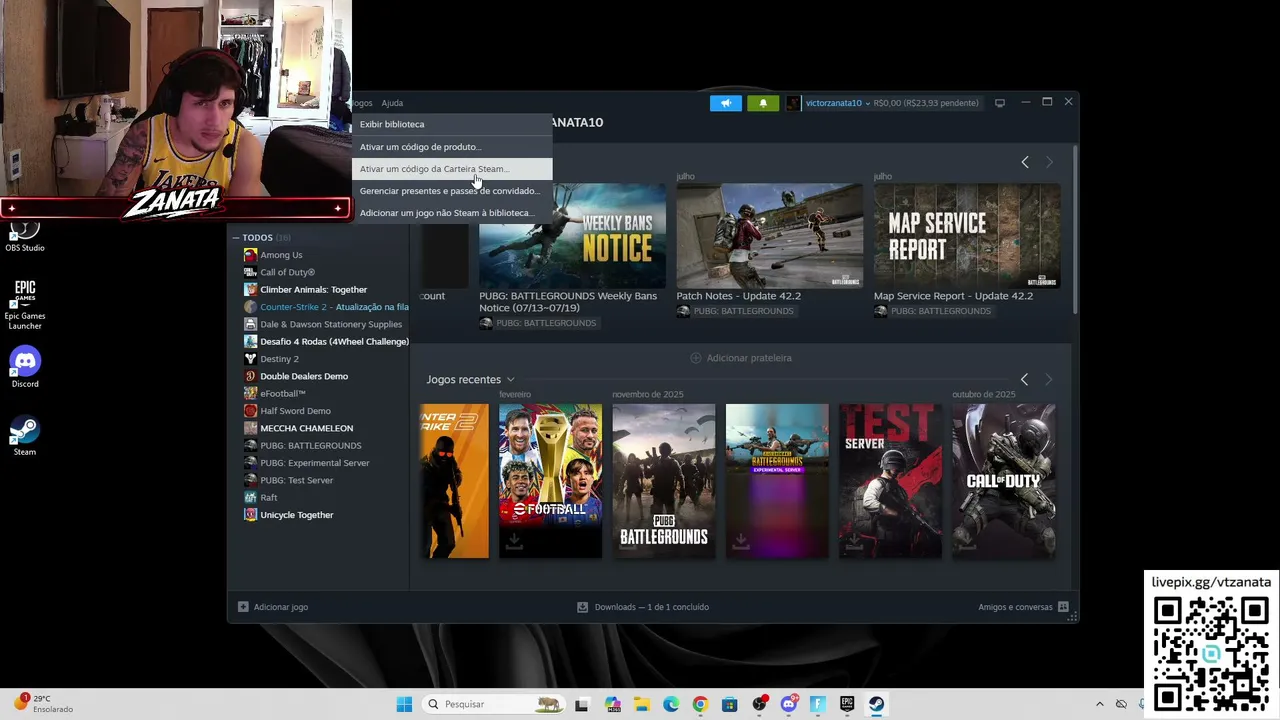Click the Windows taskbar Pesquisar search box
The width and height of the screenshot is (1280, 720).
pos(493,704)
